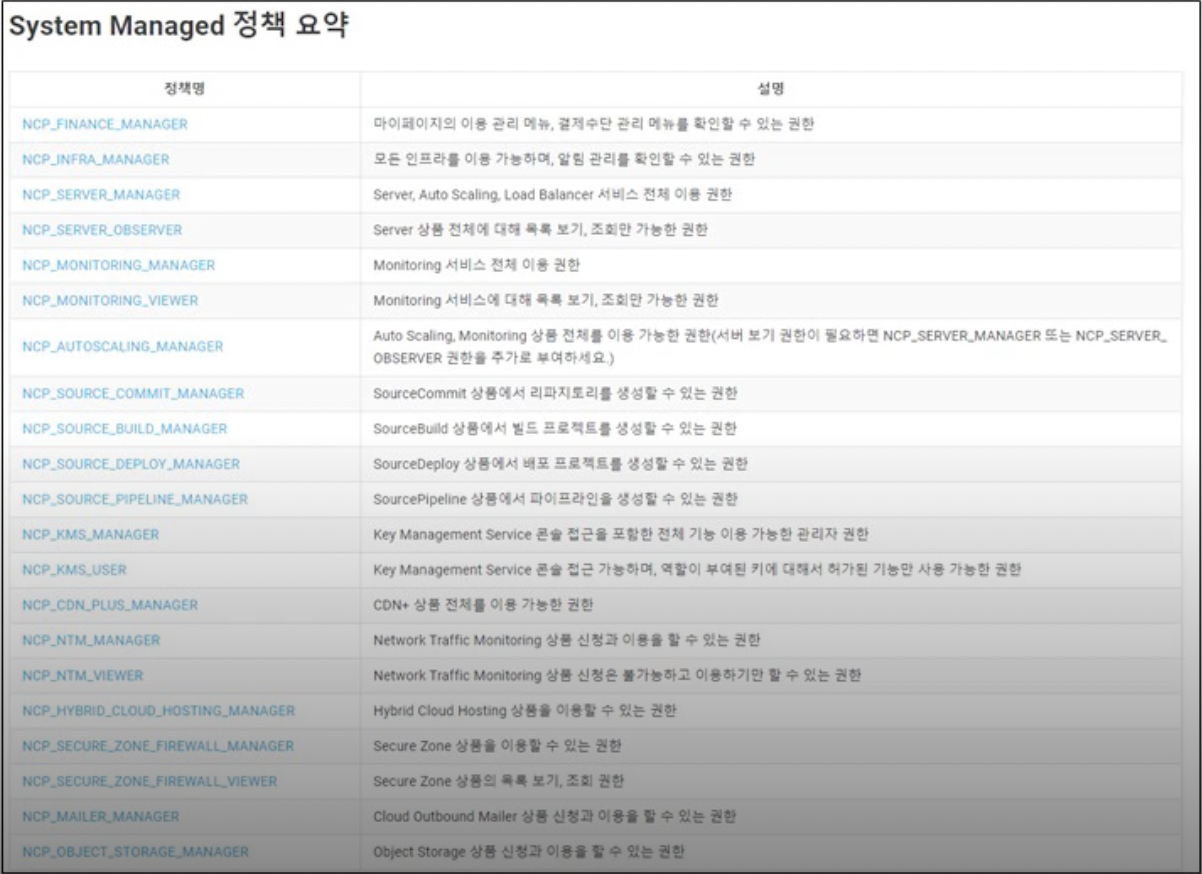1202x874 pixels.
Task: Select NCP_SECURE_ZONE_FIREWALL_MANAGER link
Action: click(158, 746)
